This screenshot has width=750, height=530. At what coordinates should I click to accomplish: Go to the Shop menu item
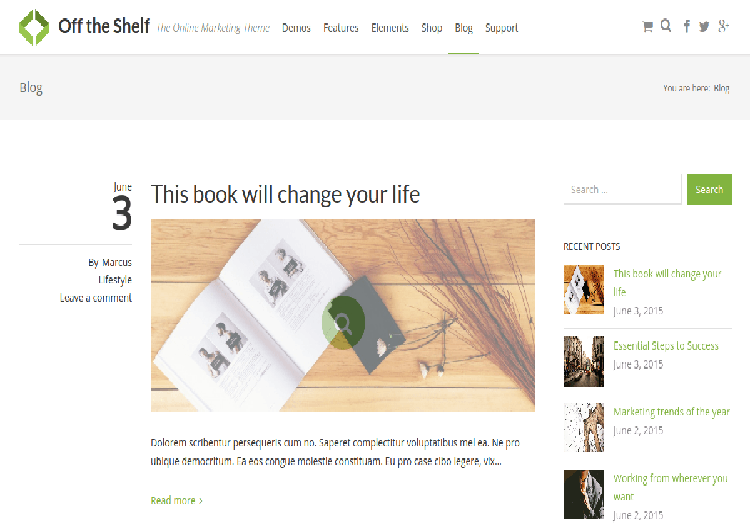pos(431,28)
